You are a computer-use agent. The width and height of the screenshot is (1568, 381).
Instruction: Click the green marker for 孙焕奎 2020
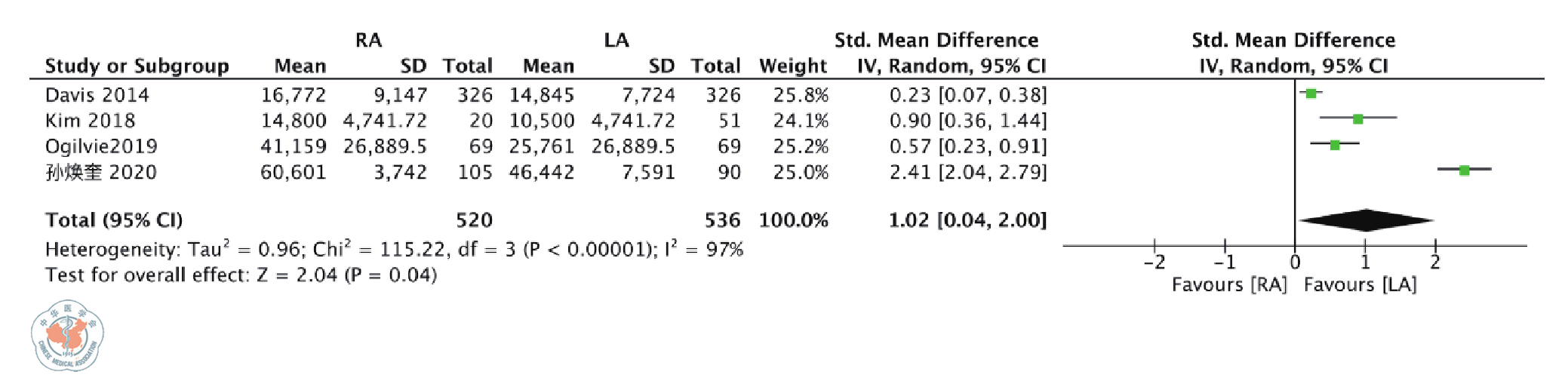coord(1464,171)
